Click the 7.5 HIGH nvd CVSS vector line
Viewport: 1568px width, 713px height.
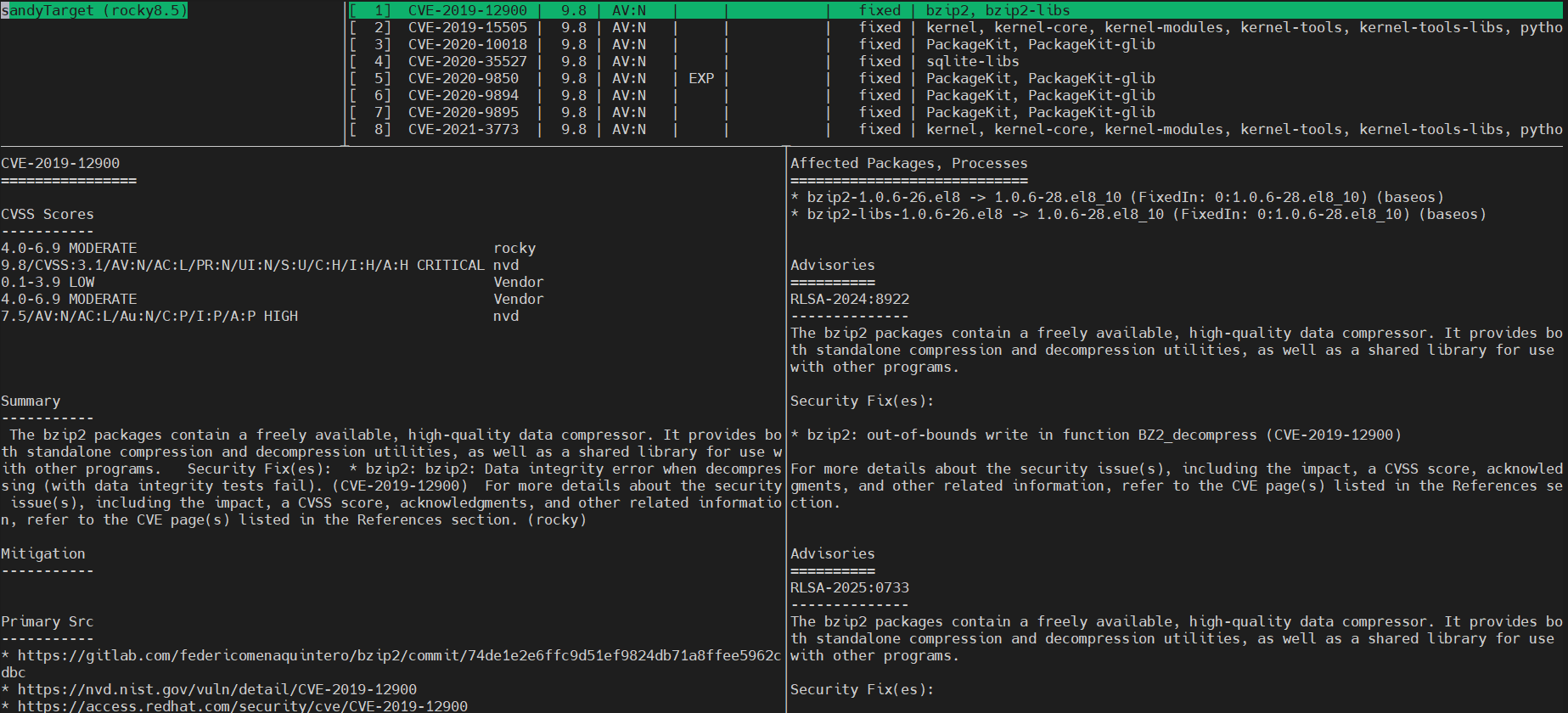(x=149, y=316)
